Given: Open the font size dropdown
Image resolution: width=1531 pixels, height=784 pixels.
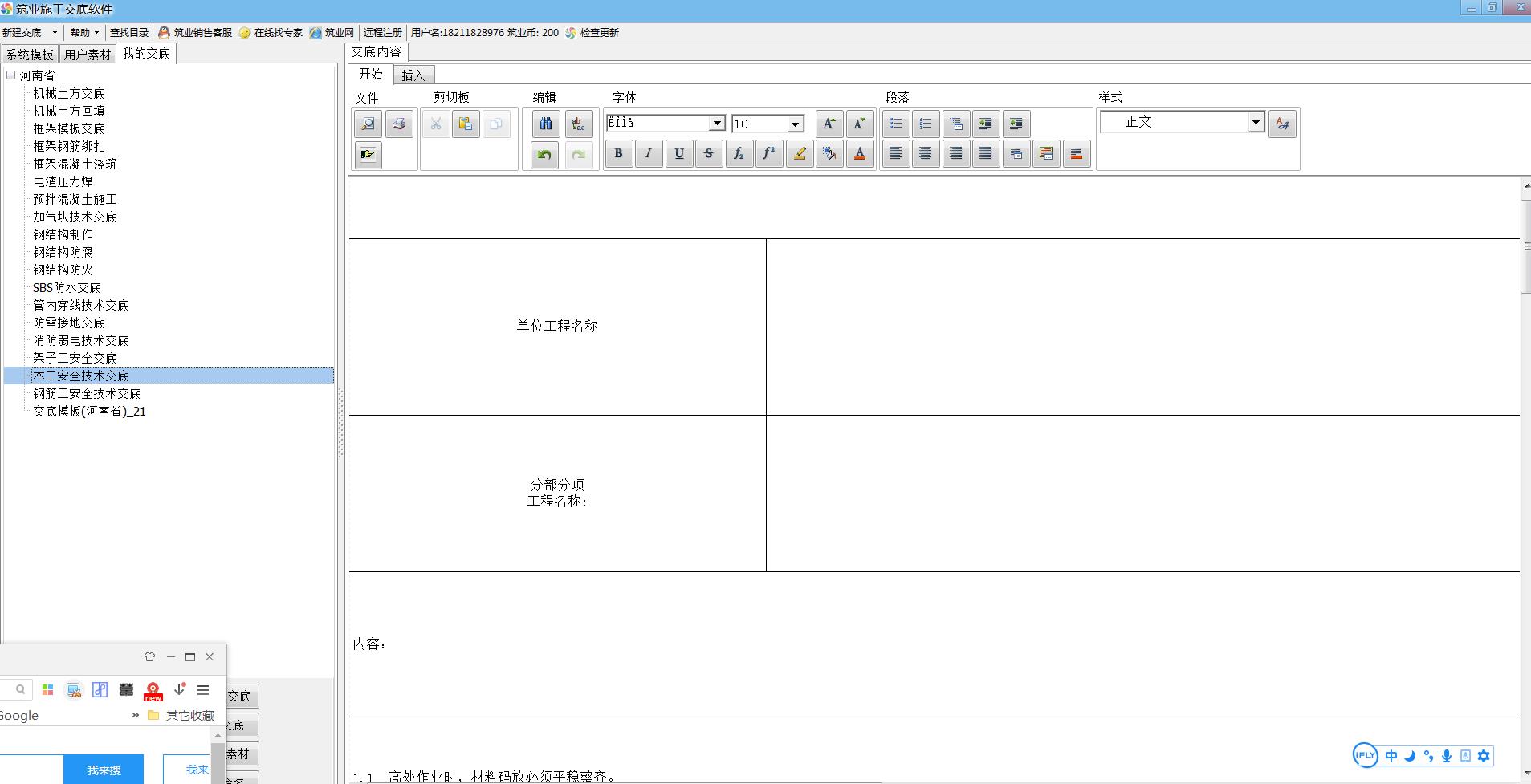Looking at the screenshot, I should (795, 124).
